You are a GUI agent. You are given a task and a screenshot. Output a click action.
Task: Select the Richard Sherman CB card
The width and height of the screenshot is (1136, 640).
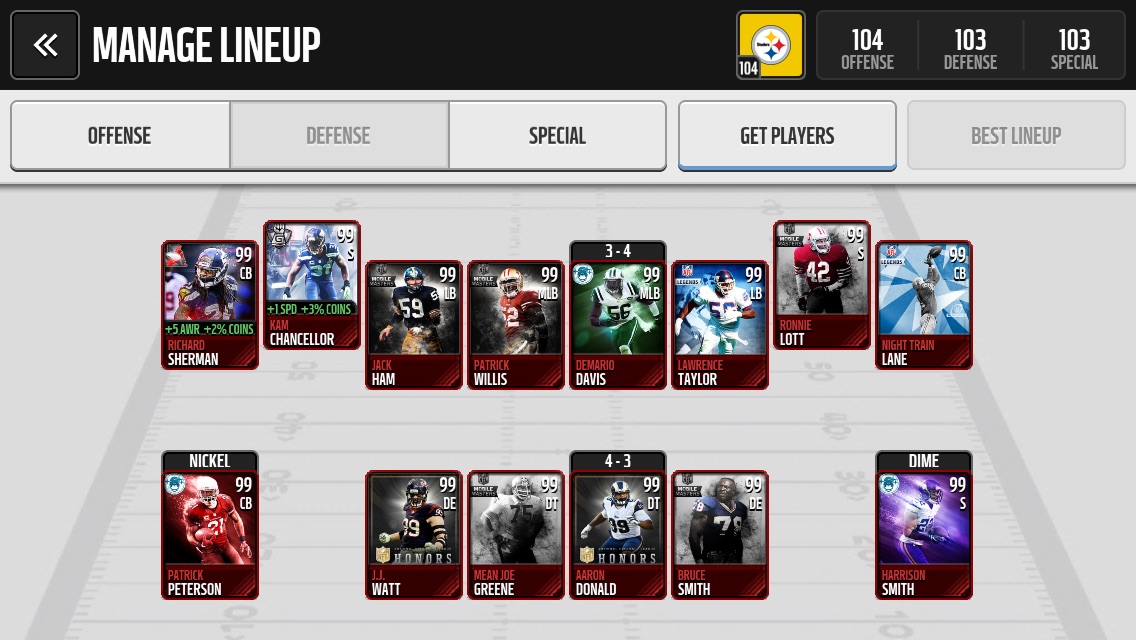[209, 305]
